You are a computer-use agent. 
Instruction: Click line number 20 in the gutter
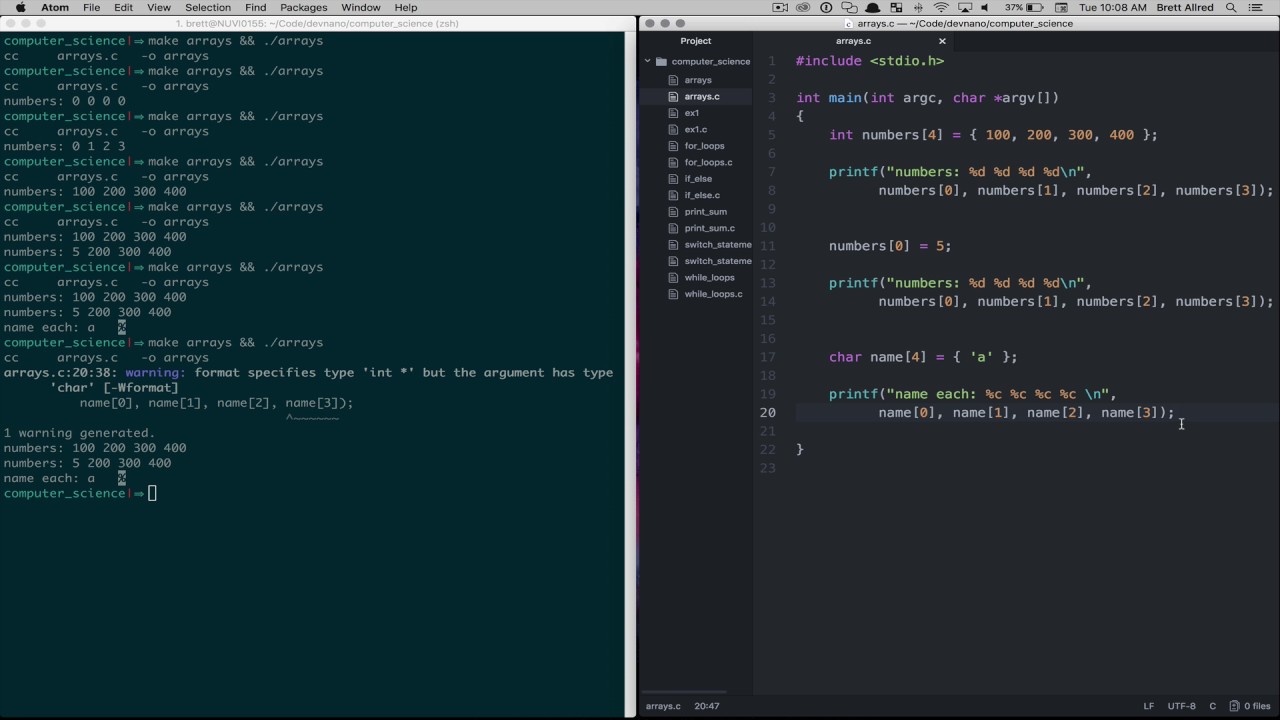point(767,413)
